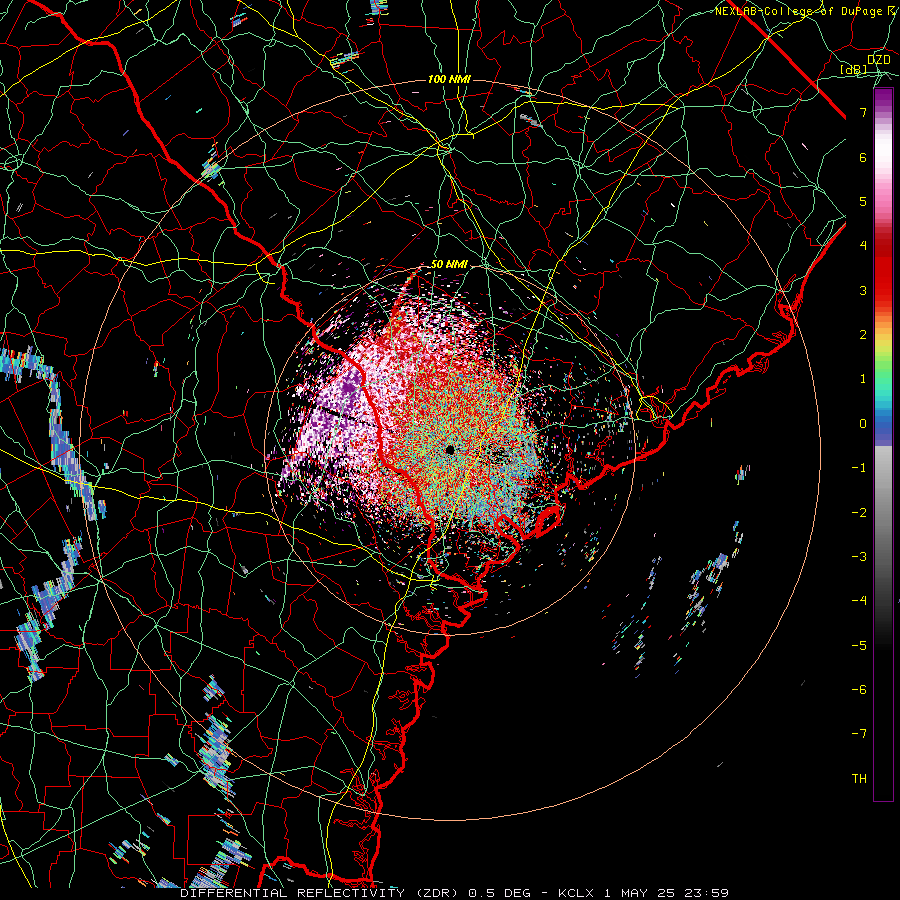The image size is (900, 900).
Task: Click the 1 value on the color scale
Action: [863, 379]
